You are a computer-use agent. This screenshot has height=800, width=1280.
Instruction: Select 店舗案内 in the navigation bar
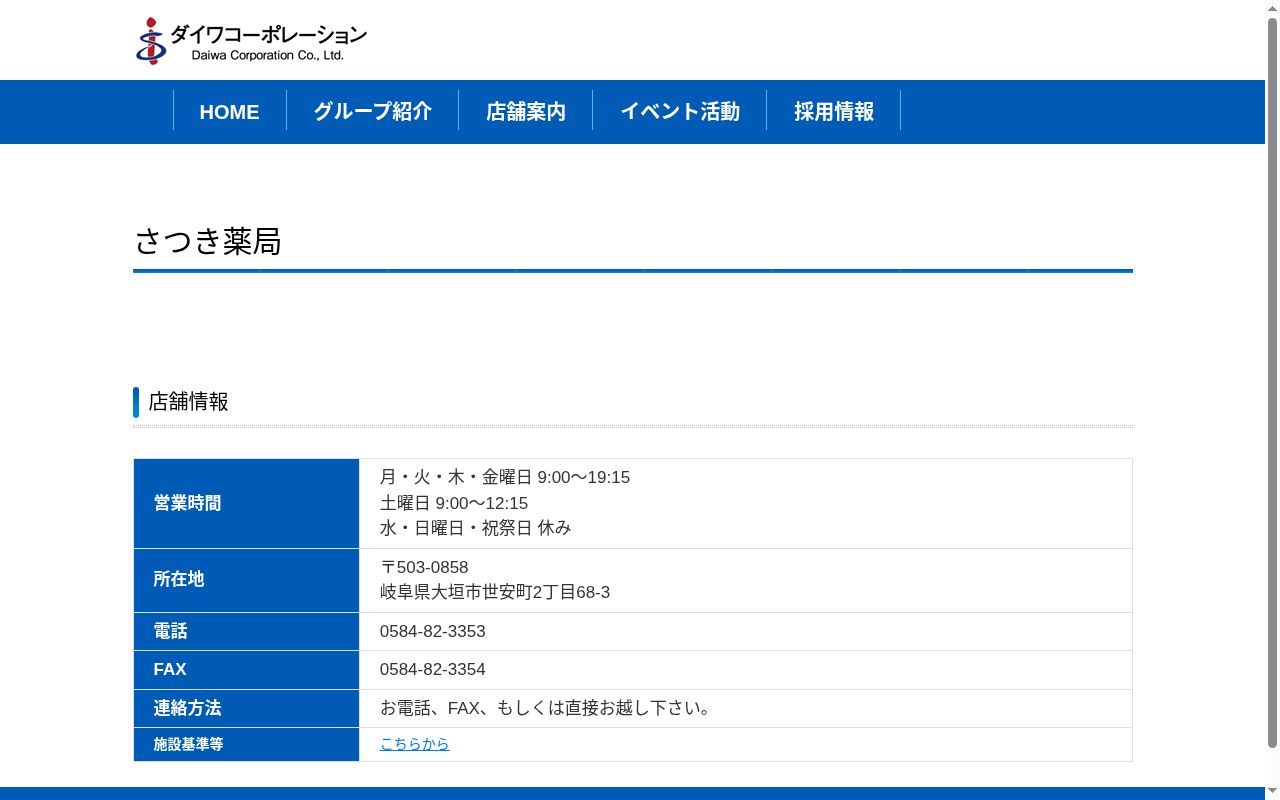point(526,111)
